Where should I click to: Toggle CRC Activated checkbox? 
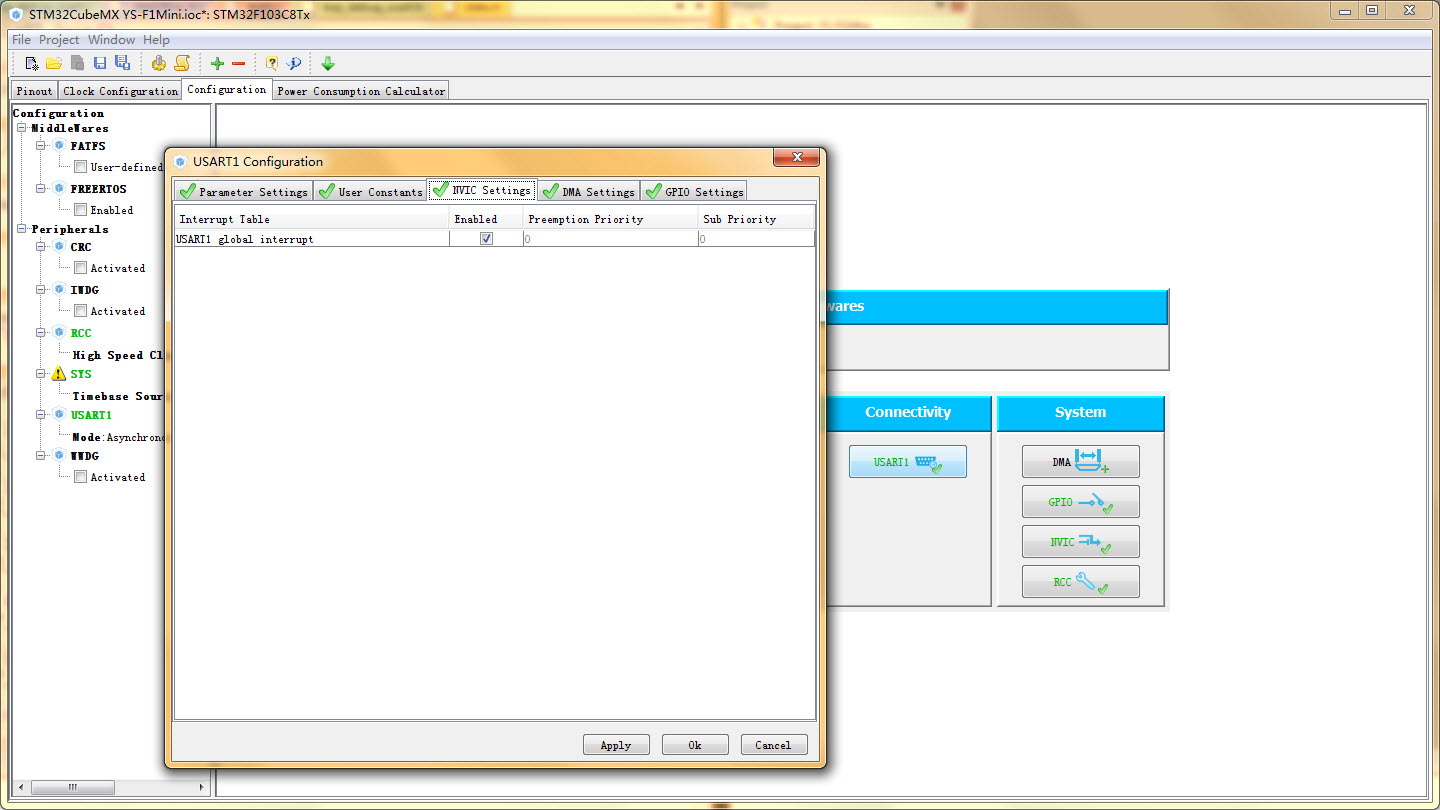[x=80, y=268]
